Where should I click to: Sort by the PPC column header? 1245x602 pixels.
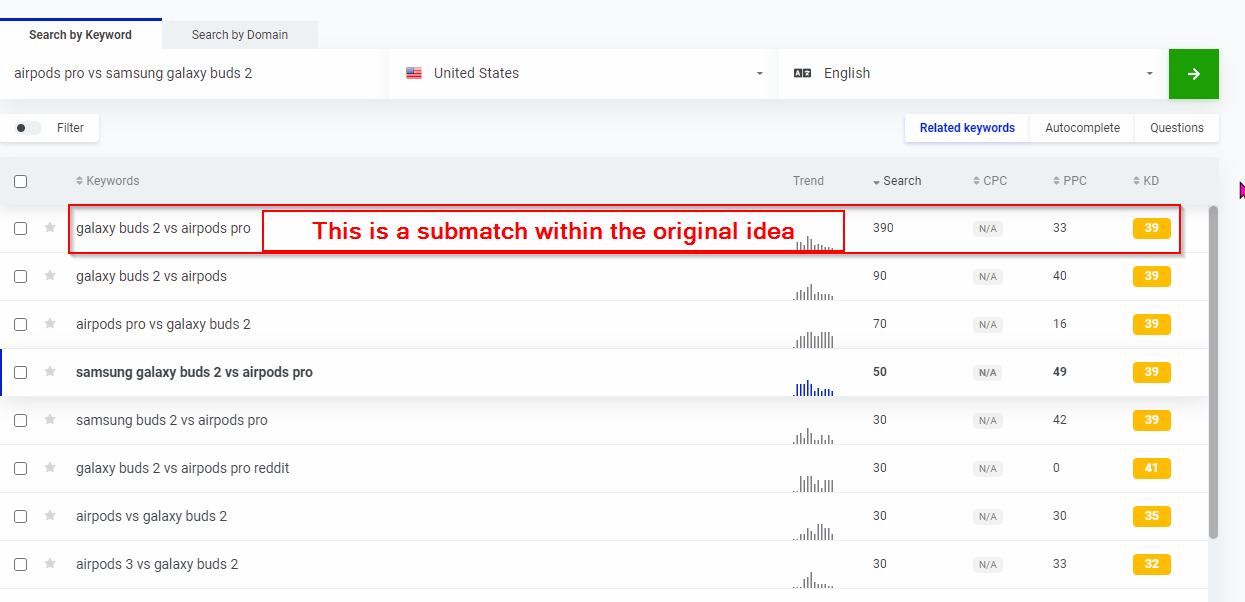pyautogui.click(x=1070, y=181)
